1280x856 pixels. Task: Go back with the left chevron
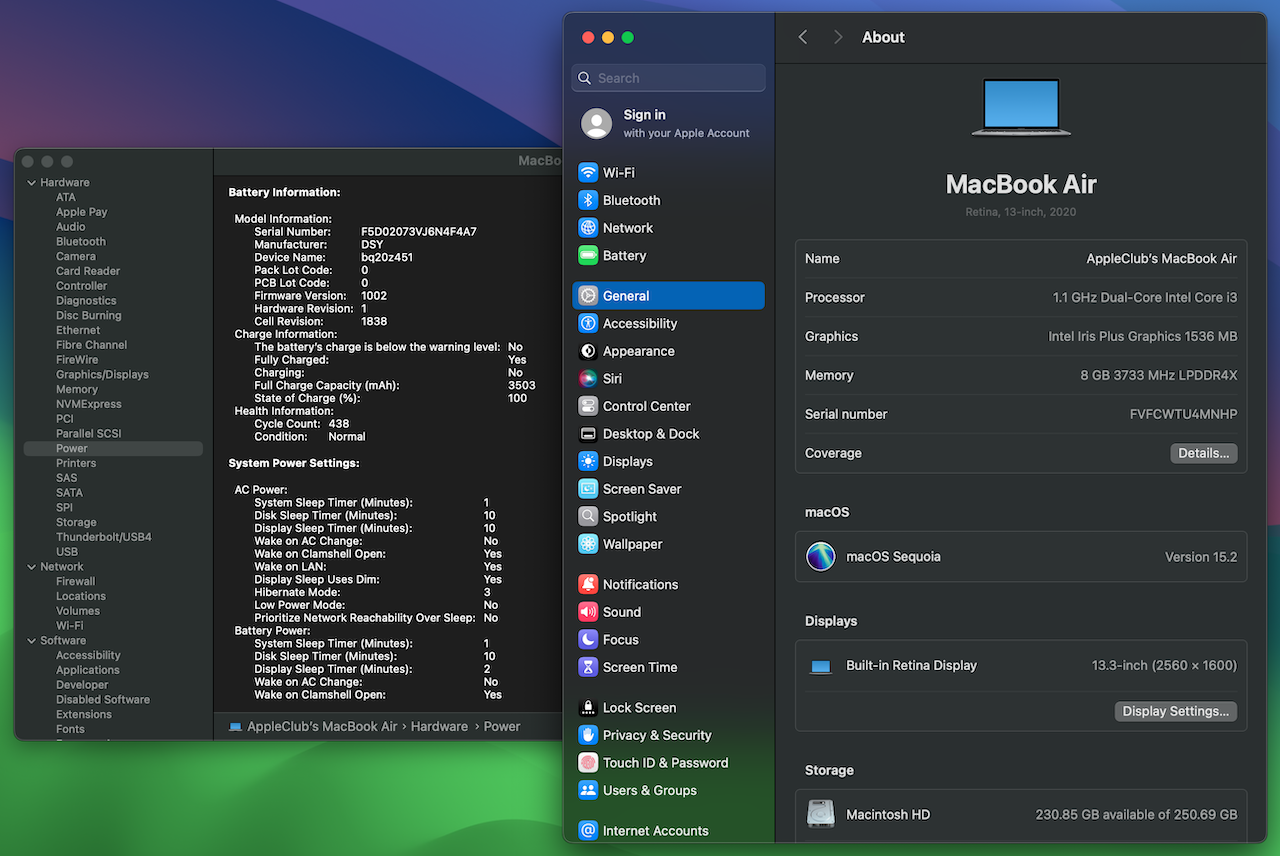point(803,37)
